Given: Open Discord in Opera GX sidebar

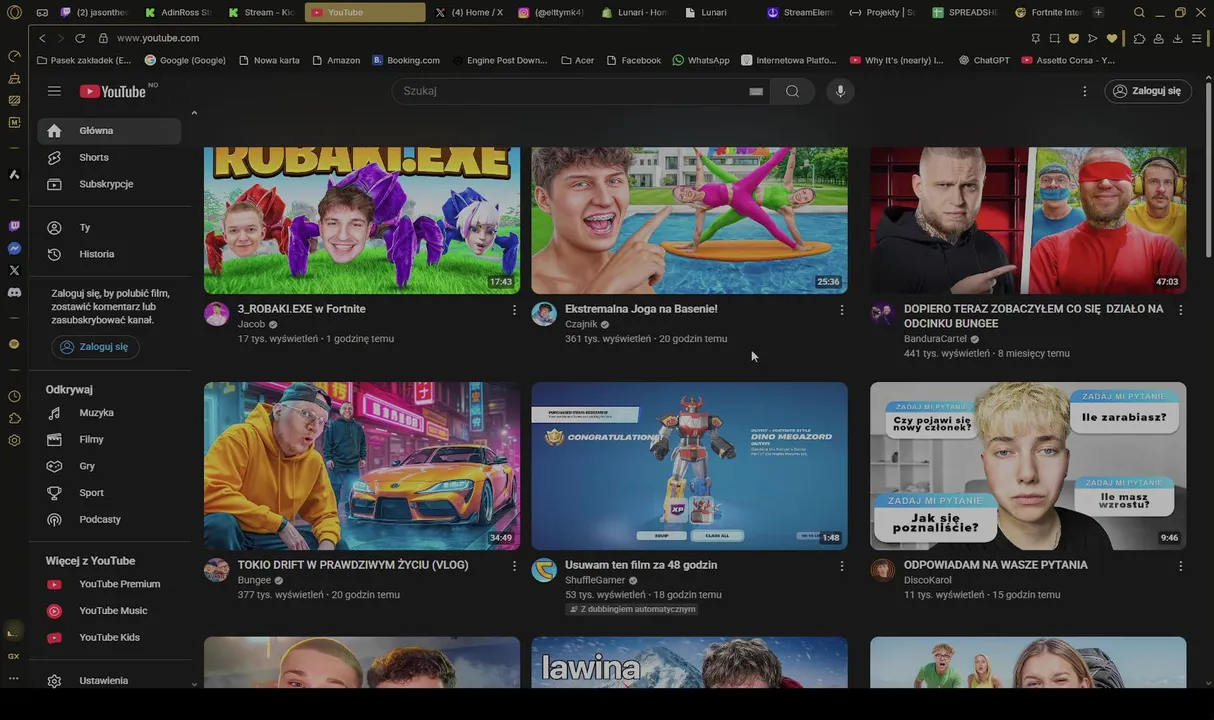Looking at the screenshot, I should click(14, 292).
